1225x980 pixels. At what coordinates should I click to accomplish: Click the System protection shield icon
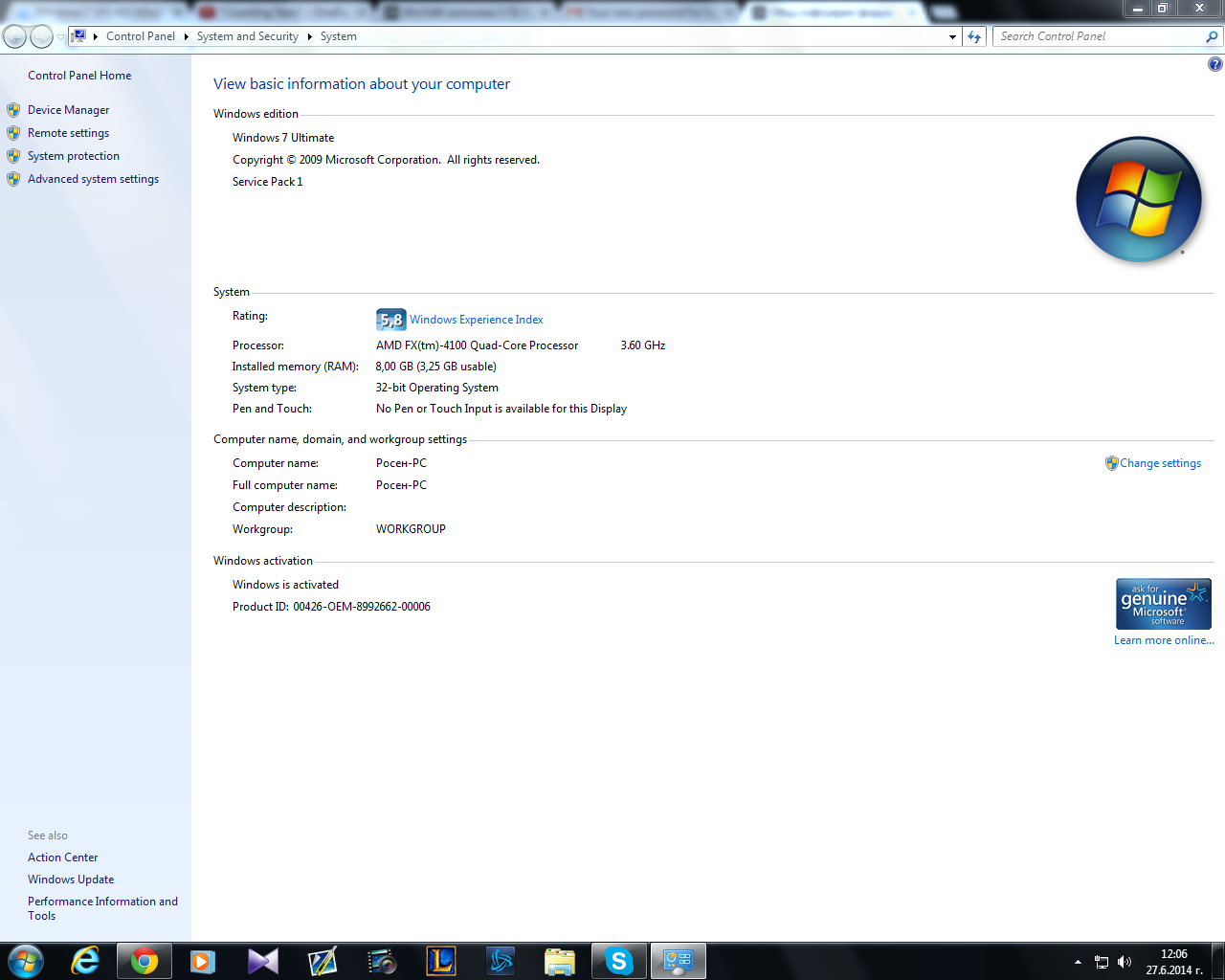click(x=13, y=156)
